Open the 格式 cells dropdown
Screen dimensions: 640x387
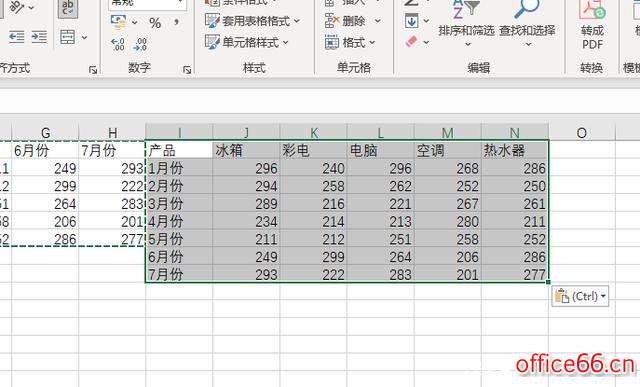point(350,42)
